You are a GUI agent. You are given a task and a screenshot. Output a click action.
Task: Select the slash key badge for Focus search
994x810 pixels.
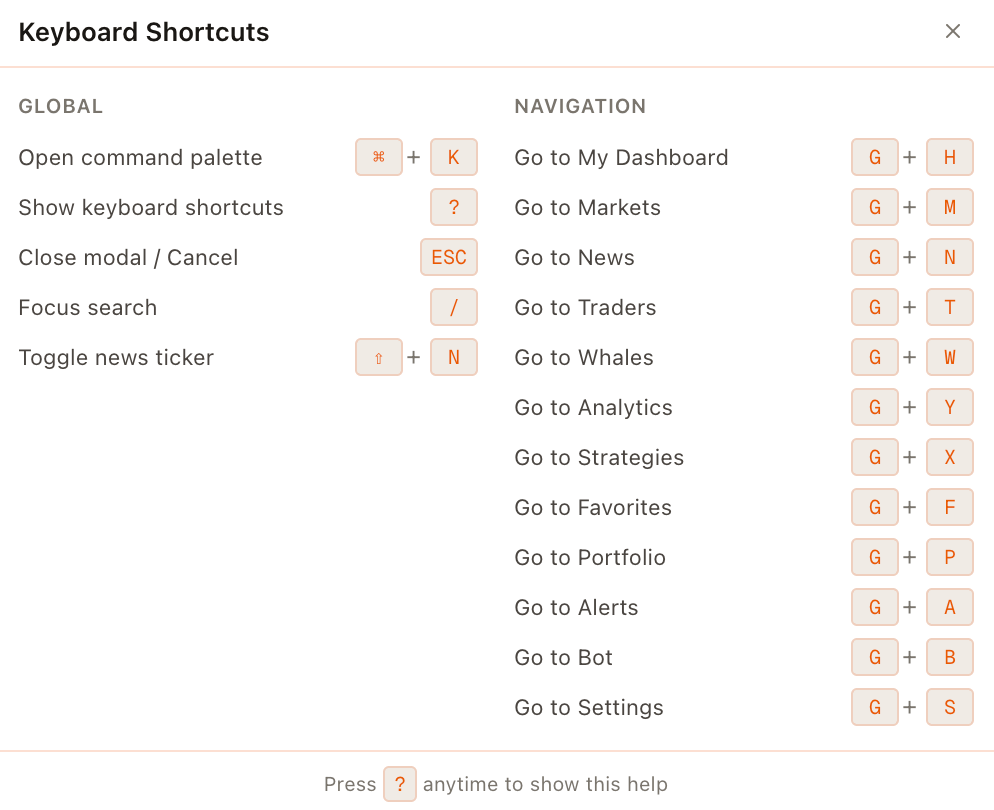453,307
